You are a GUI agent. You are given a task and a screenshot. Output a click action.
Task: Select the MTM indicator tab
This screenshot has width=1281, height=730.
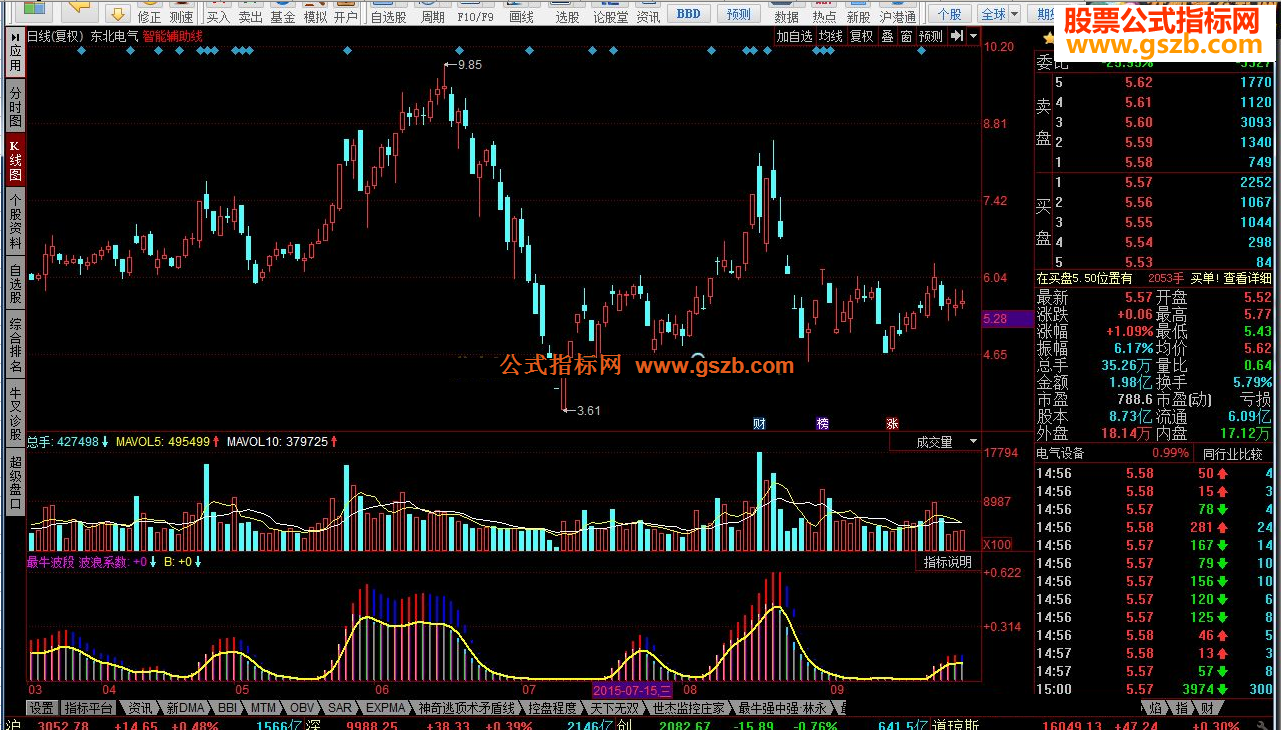[x=263, y=707]
